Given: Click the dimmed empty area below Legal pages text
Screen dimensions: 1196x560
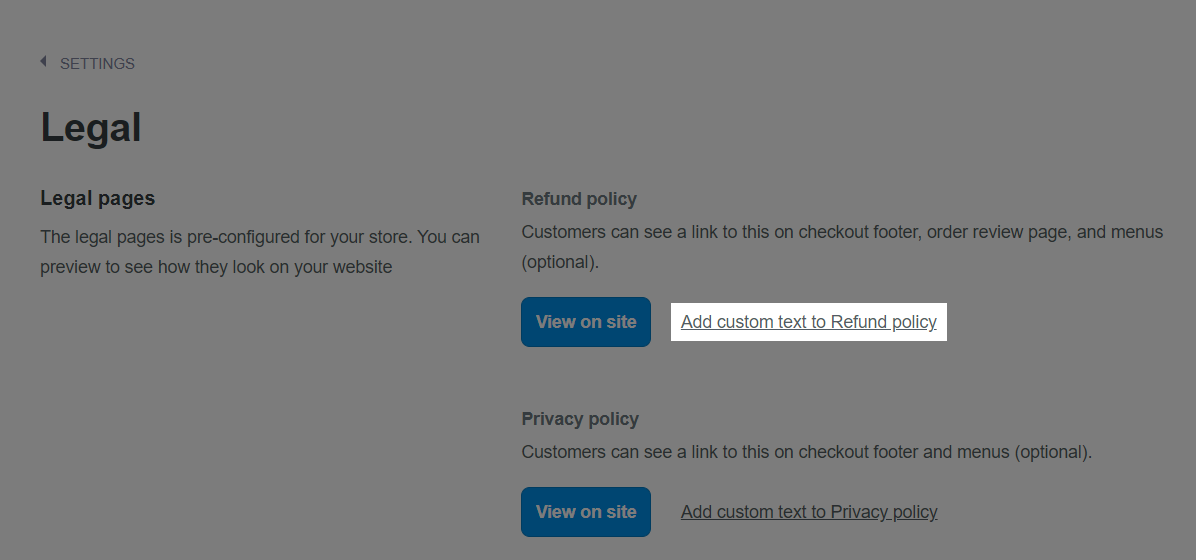Looking at the screenshot, I should (x=259, y=412).
